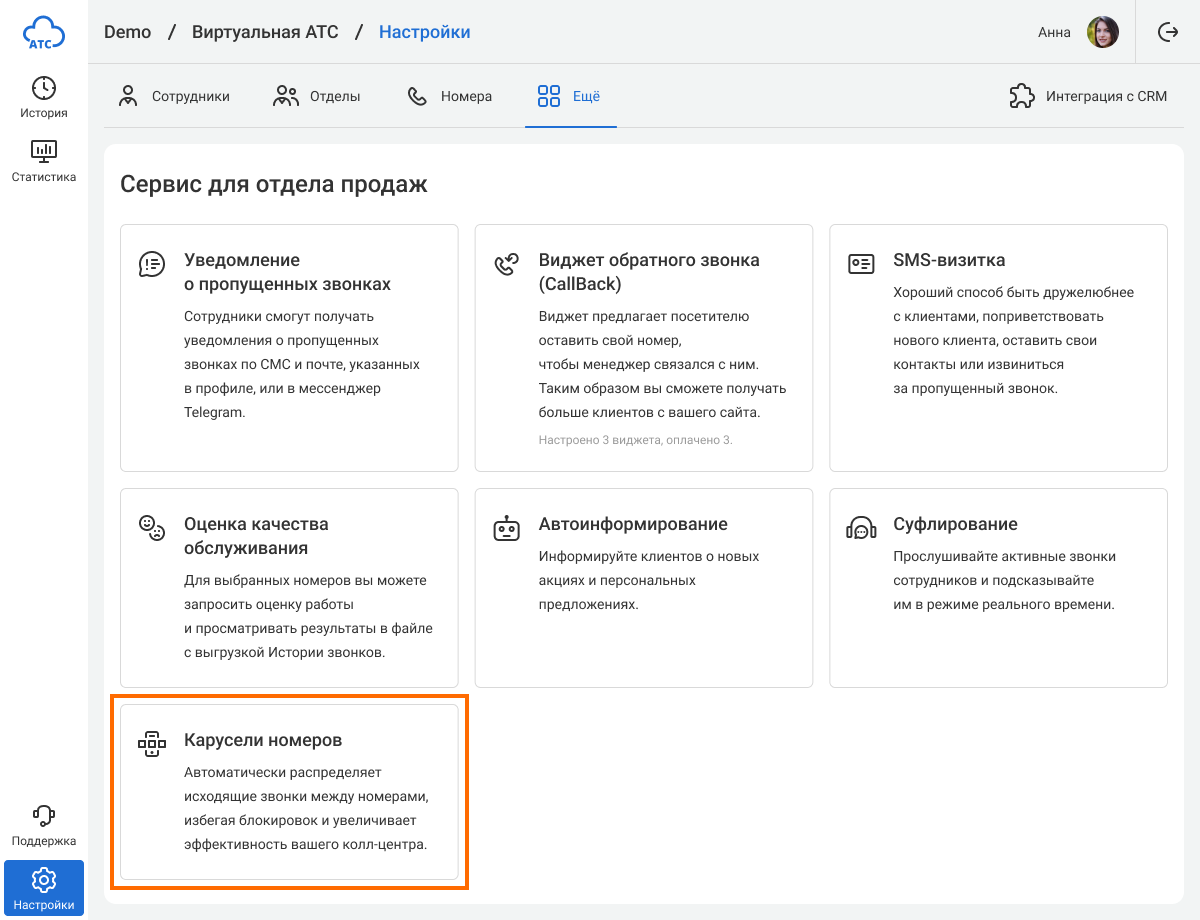Click Anna's profile avatar
This screenshot has height=920, width=1200.
click(x=1102, y=32)
